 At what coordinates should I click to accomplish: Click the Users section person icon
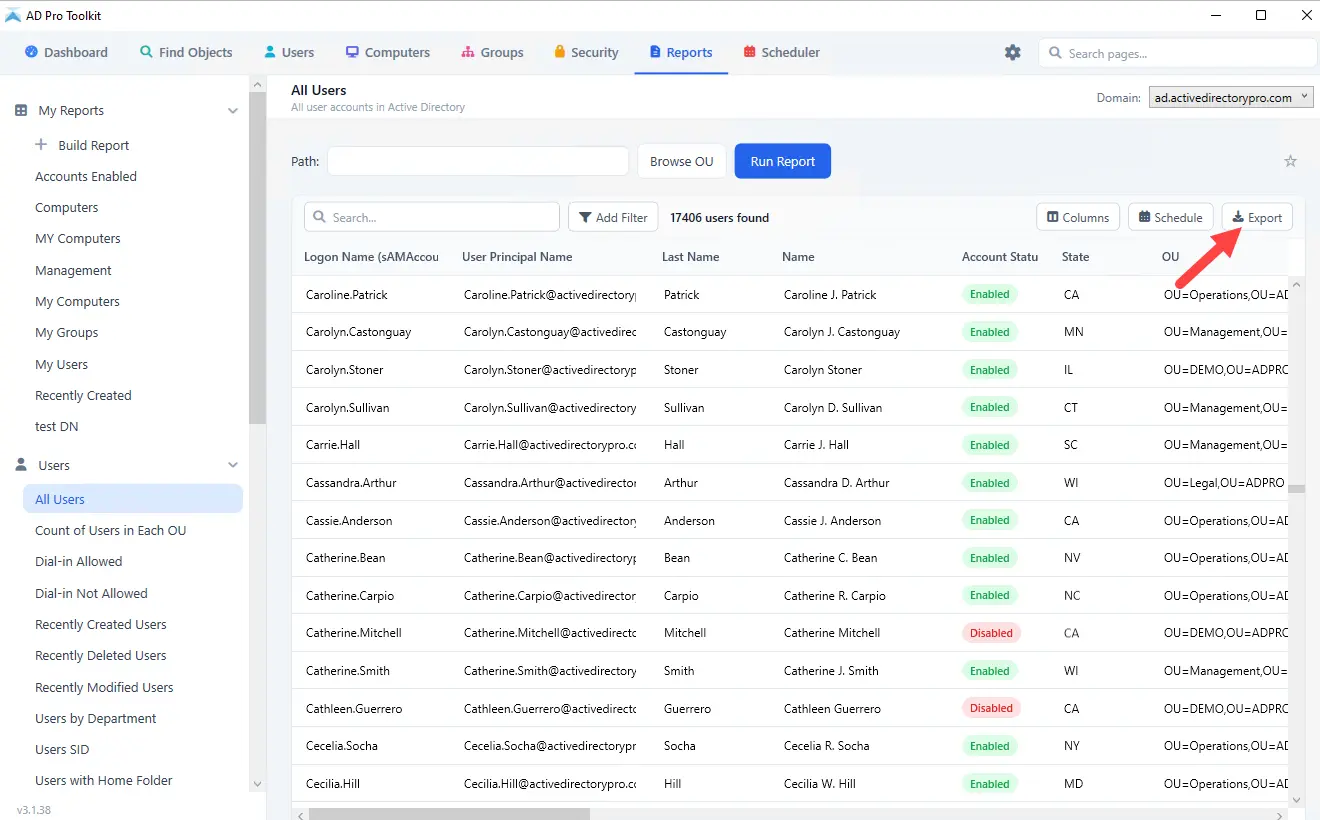(x=21, y=465)
